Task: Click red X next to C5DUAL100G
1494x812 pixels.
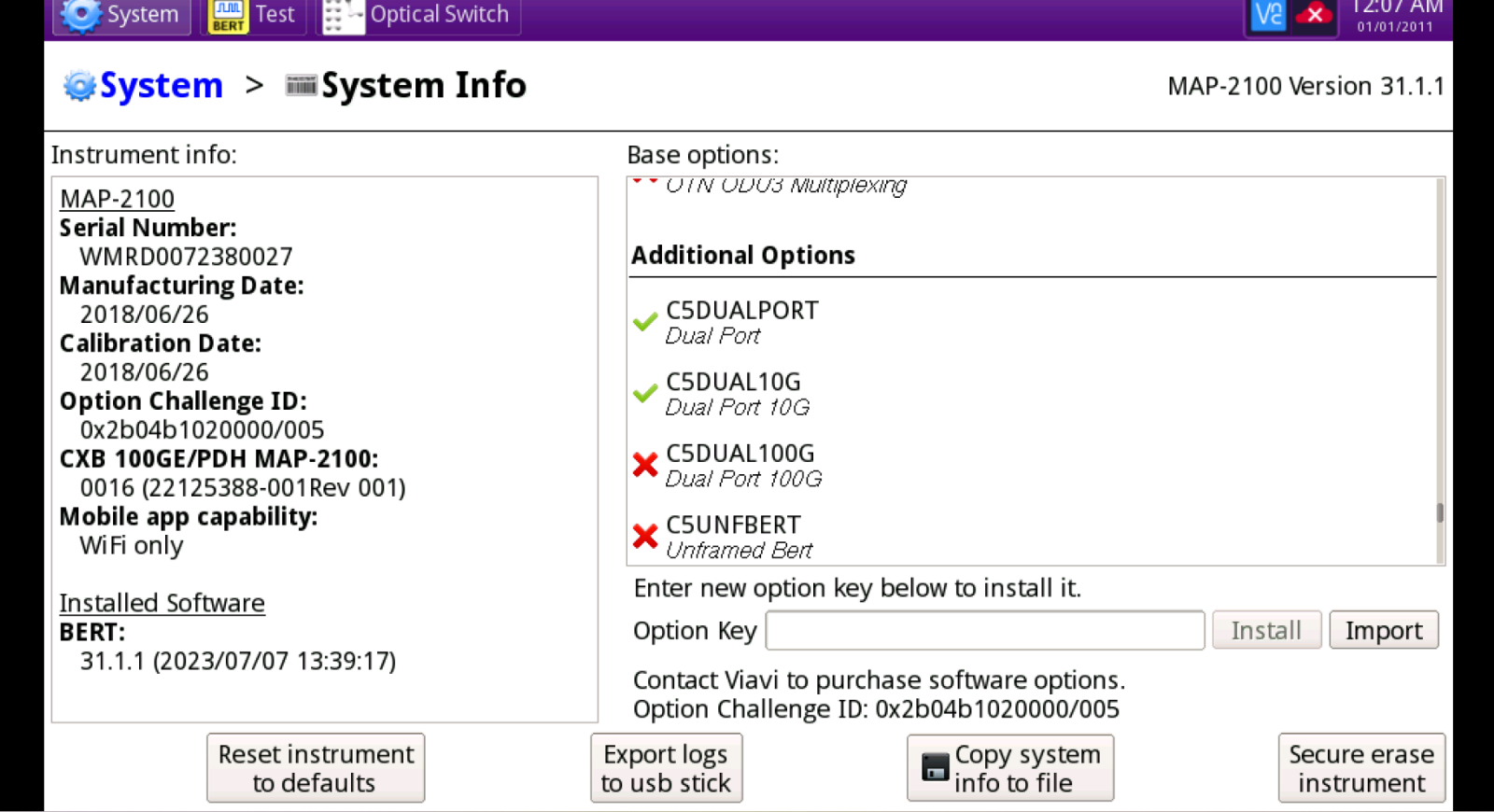Action: click(x=645, y=465)
